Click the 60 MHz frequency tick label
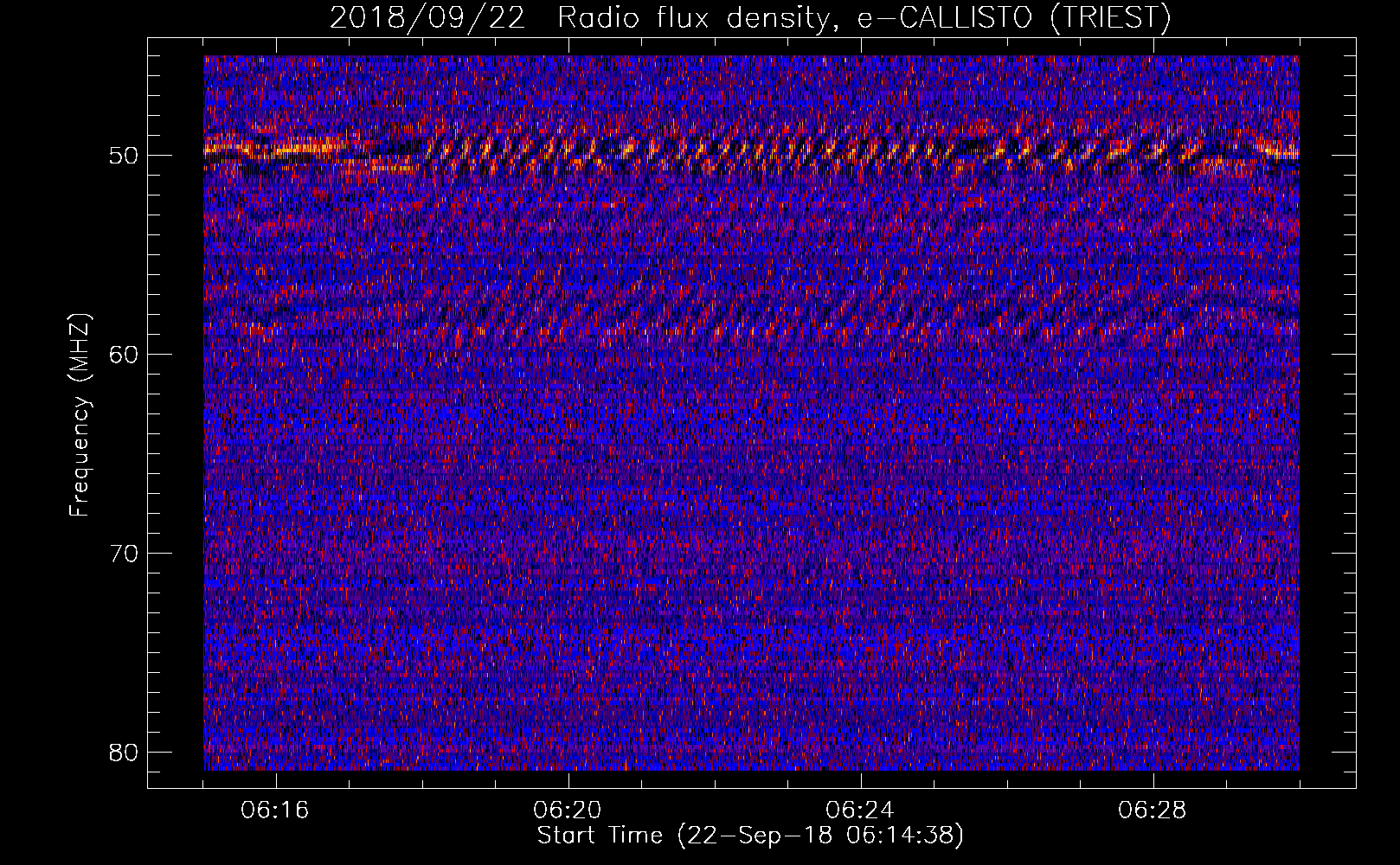Screen dimensions: 1400x865 coord(125,355)
